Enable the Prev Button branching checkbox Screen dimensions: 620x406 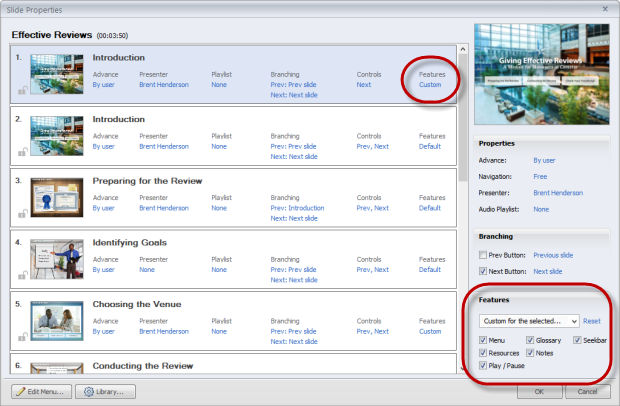[x=484, y=255]
